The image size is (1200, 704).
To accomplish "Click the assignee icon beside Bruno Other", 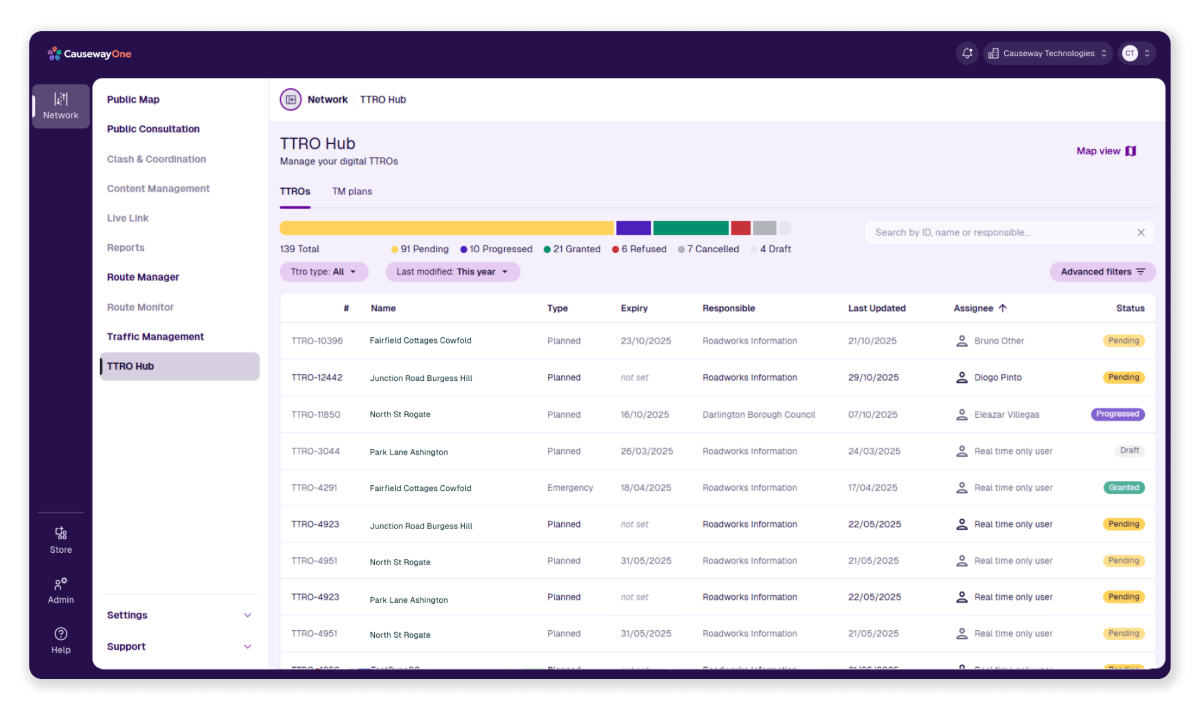I will pyautogui.click(x=961, y=340).
